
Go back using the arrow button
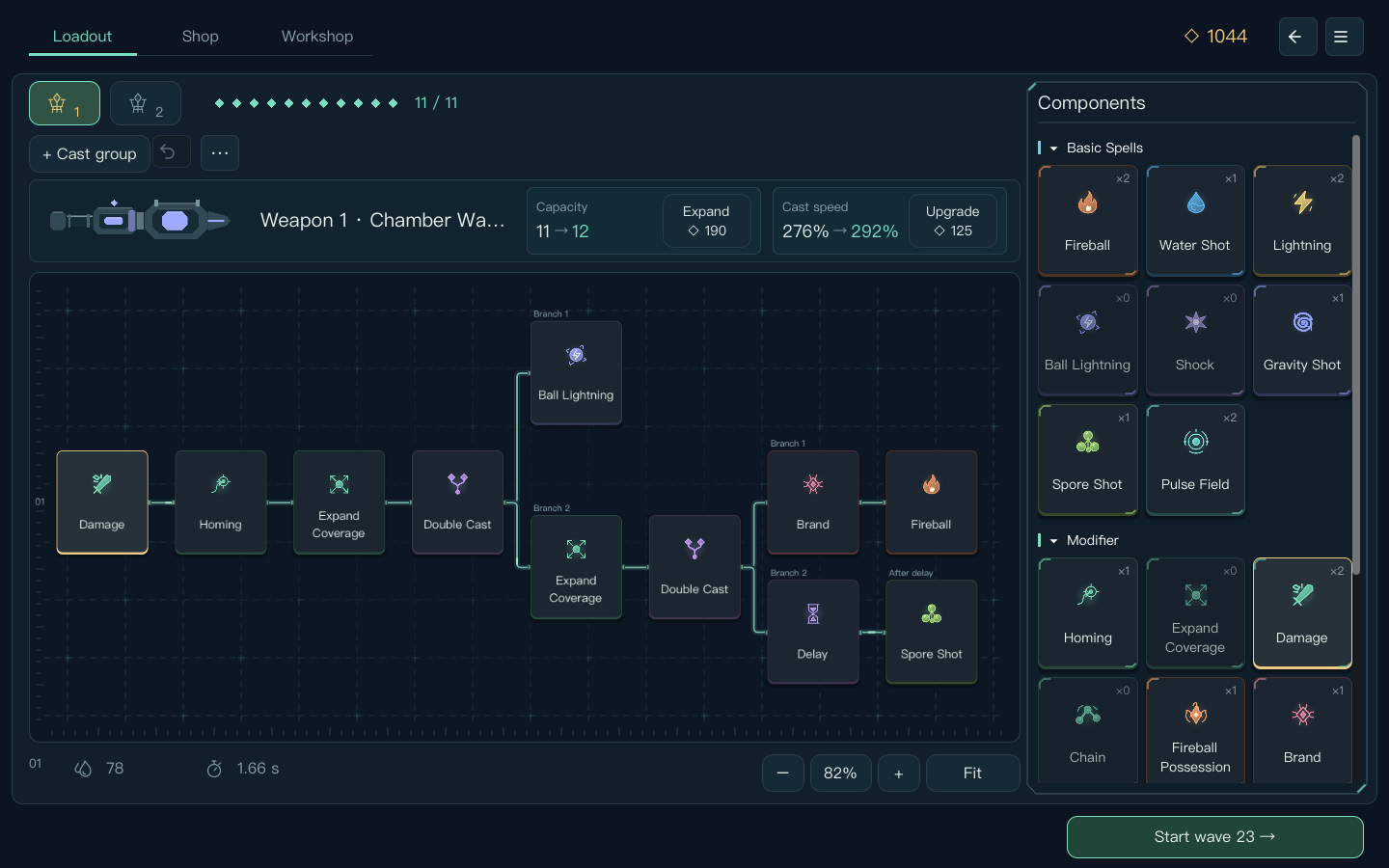1297,37
